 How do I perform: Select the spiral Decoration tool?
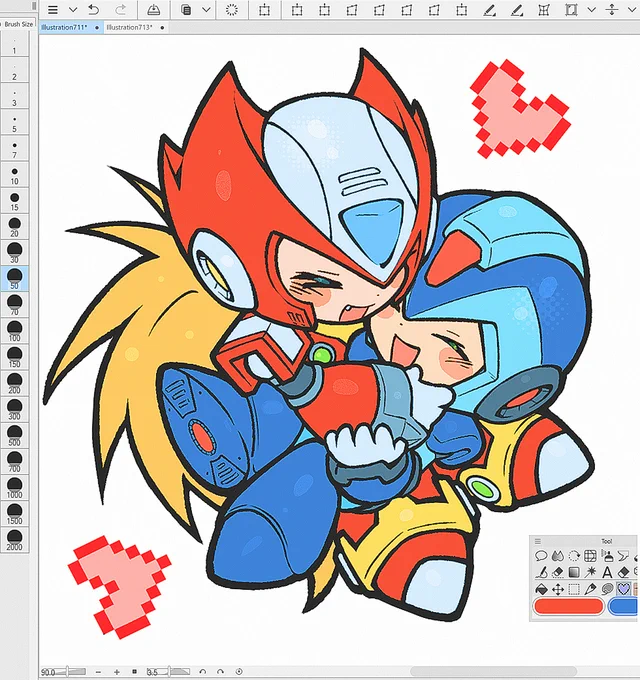coord(607,589)
